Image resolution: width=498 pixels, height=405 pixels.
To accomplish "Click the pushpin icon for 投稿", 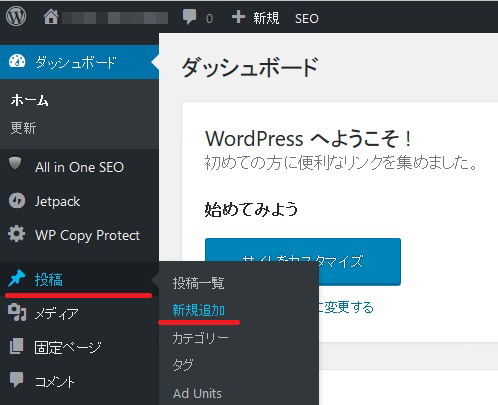I will point(17,278).
